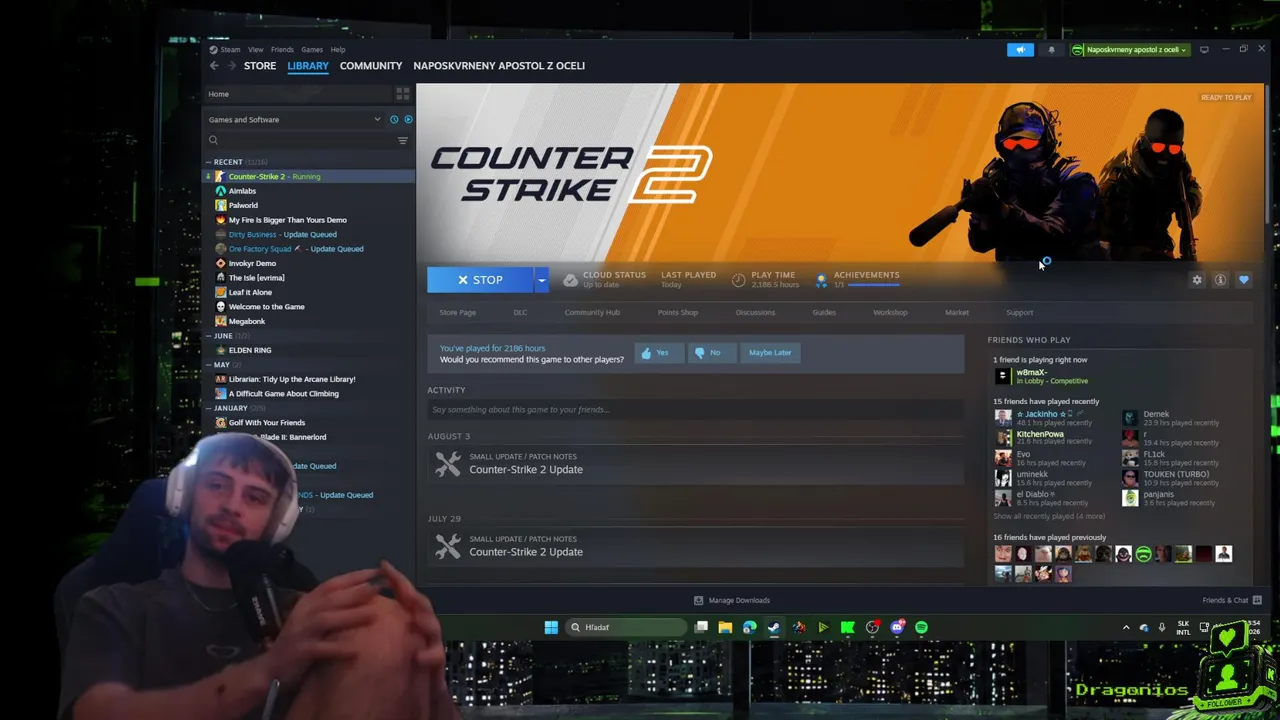1280x720 pixels.
Task: Click the Manage Downloads icon
Action: [698, 600]
